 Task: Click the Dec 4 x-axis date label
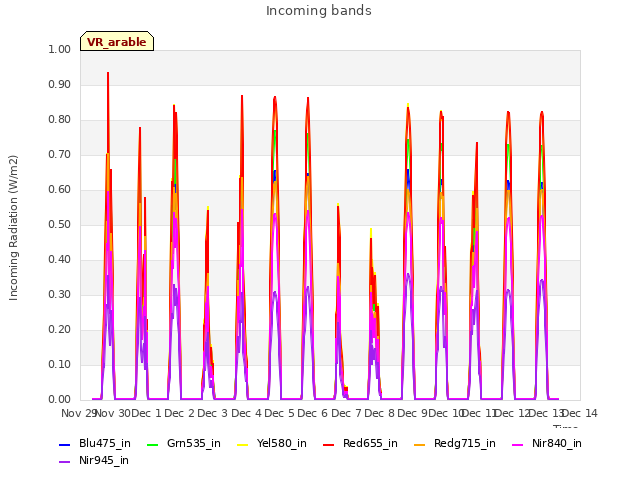click(247, 413)
